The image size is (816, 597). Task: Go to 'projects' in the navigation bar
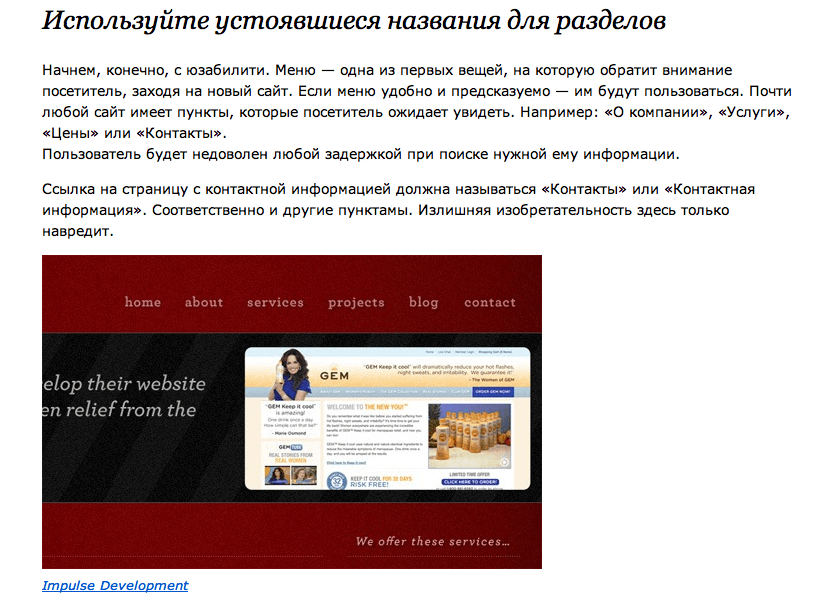coord(356,302)
